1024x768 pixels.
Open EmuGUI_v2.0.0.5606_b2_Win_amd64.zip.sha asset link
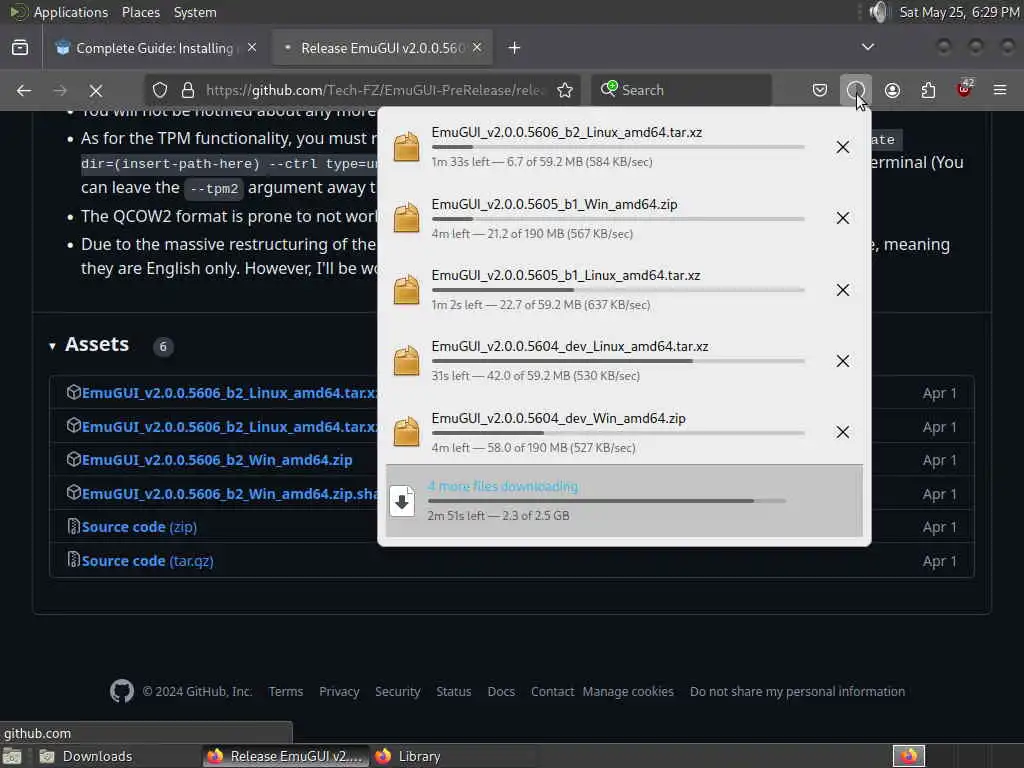[229, 494]
